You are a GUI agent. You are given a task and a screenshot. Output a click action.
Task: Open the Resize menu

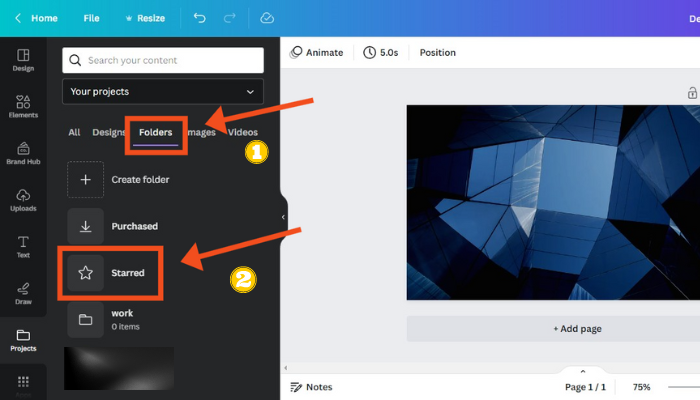(x=145, y=18)
